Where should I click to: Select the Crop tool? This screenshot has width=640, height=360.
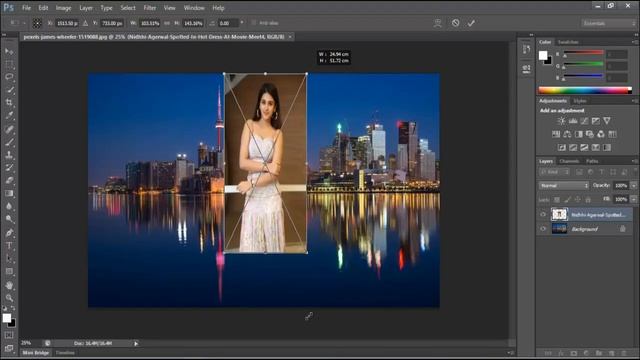[x=9, y=102]
